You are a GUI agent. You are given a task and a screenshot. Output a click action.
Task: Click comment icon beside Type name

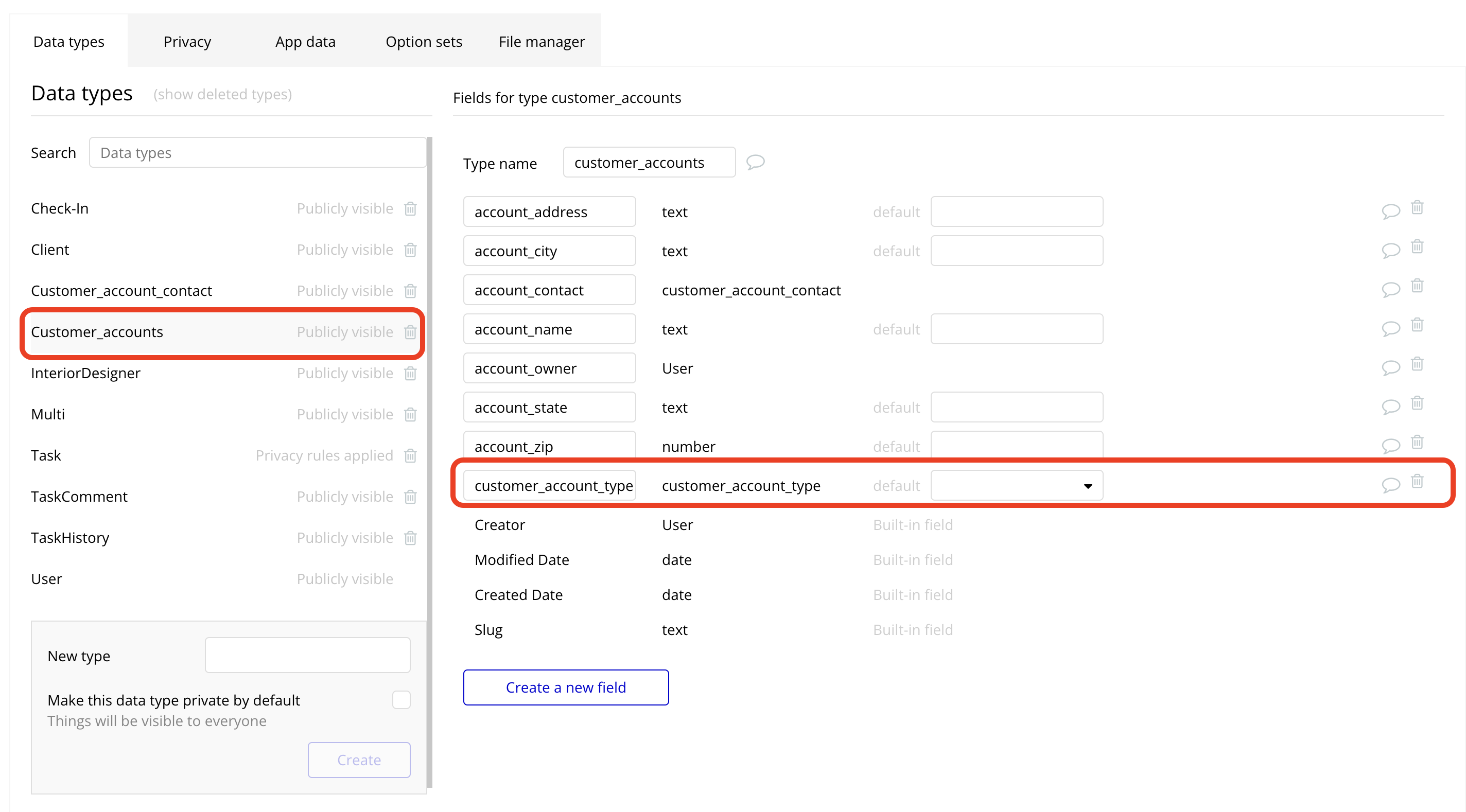point(755,162)
